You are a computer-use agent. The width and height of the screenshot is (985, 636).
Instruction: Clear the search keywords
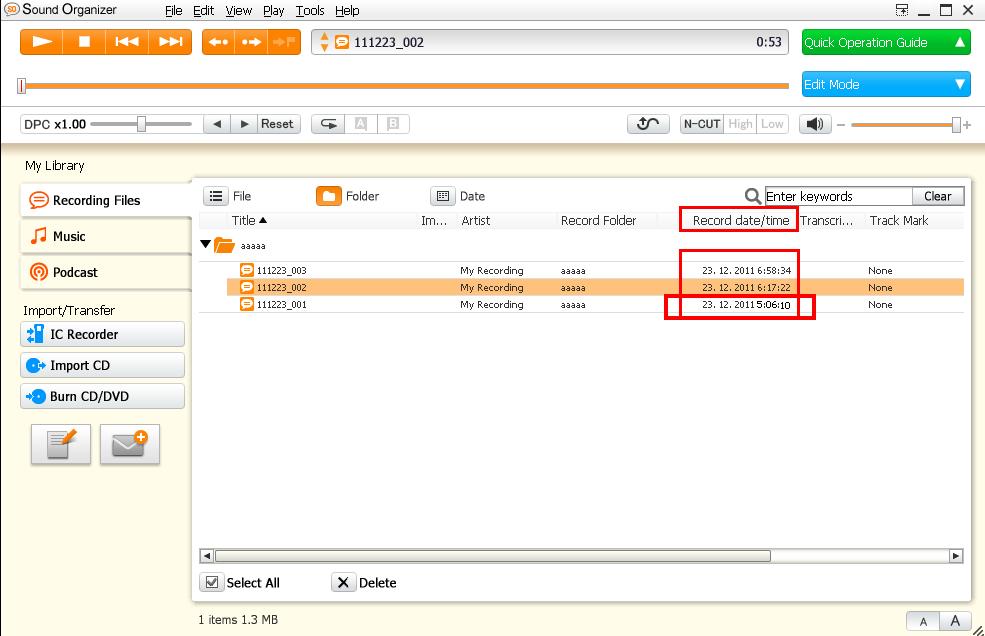point(938,196)
